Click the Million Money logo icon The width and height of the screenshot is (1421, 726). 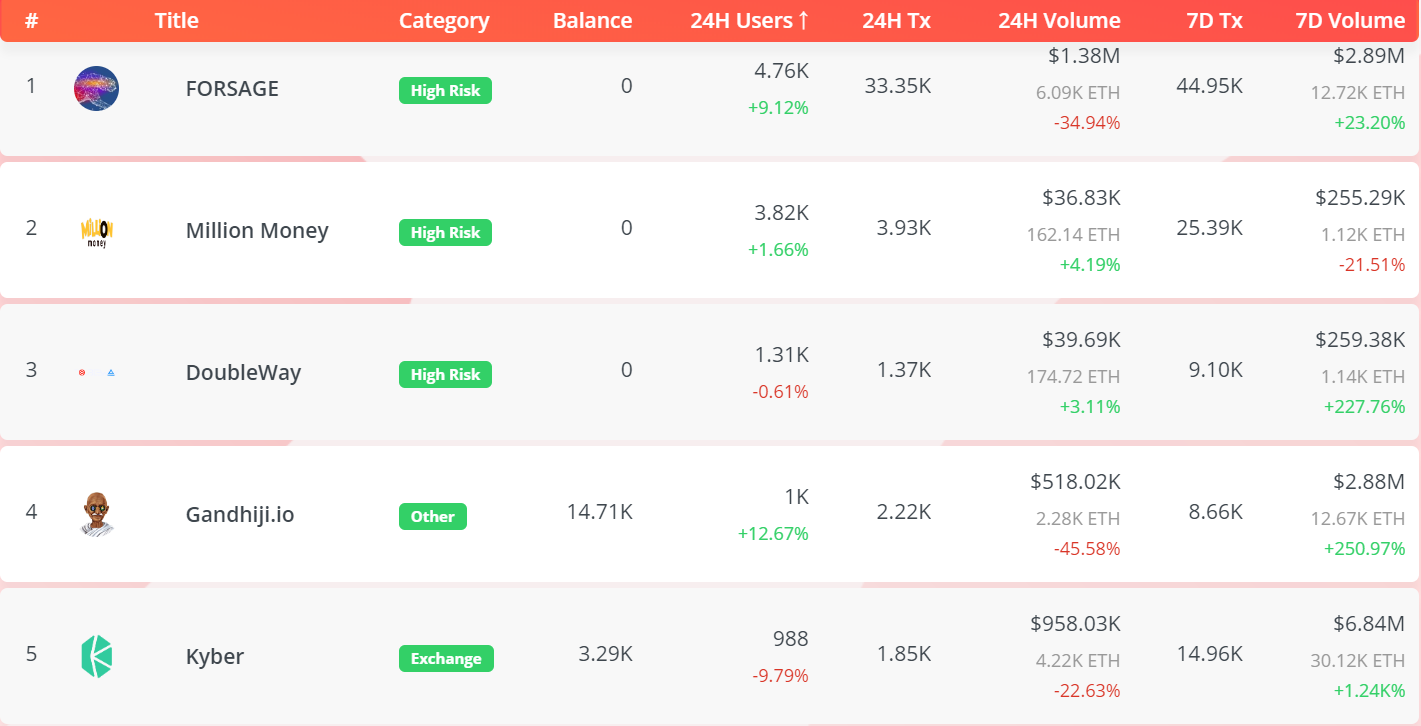tap(97, 231)
